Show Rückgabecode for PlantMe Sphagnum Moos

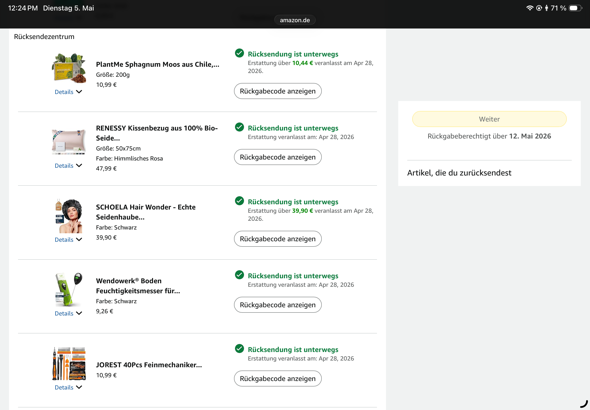278,91
